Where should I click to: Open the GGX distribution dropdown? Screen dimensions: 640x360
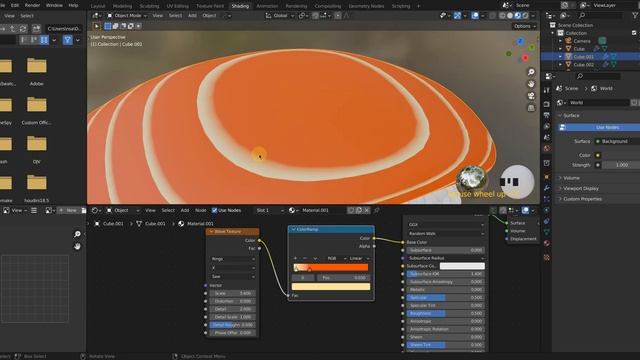coord(446,224)
